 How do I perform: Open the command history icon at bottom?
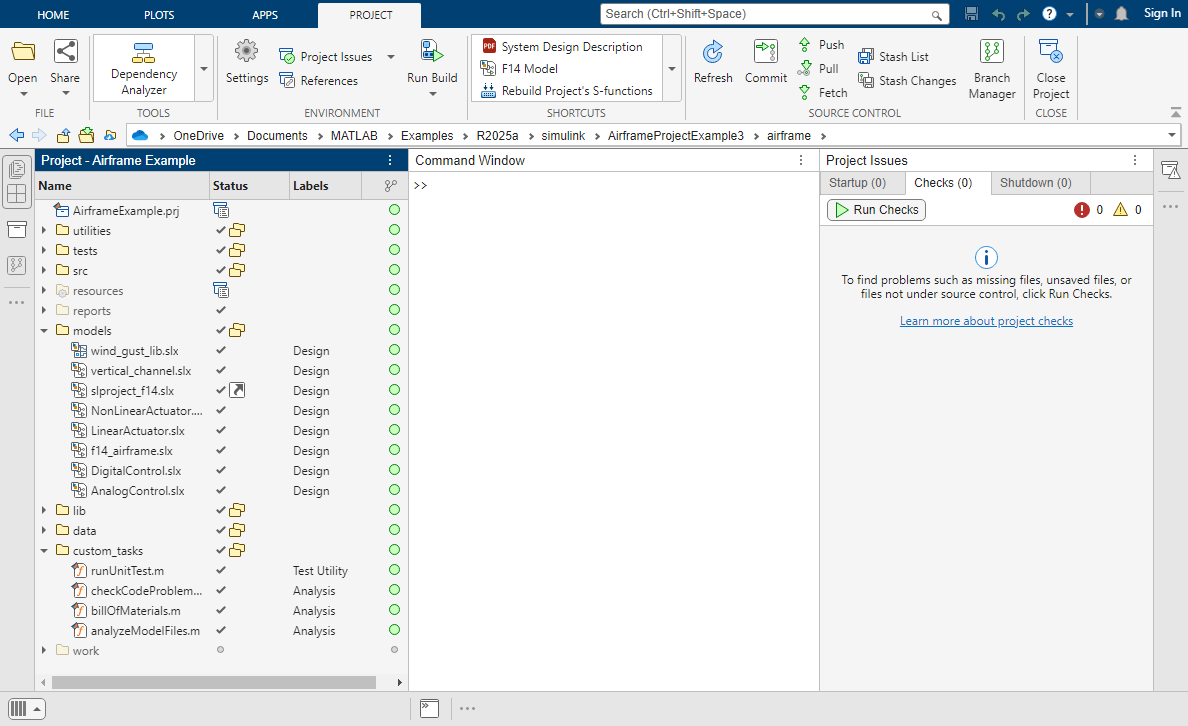[430, 709]
